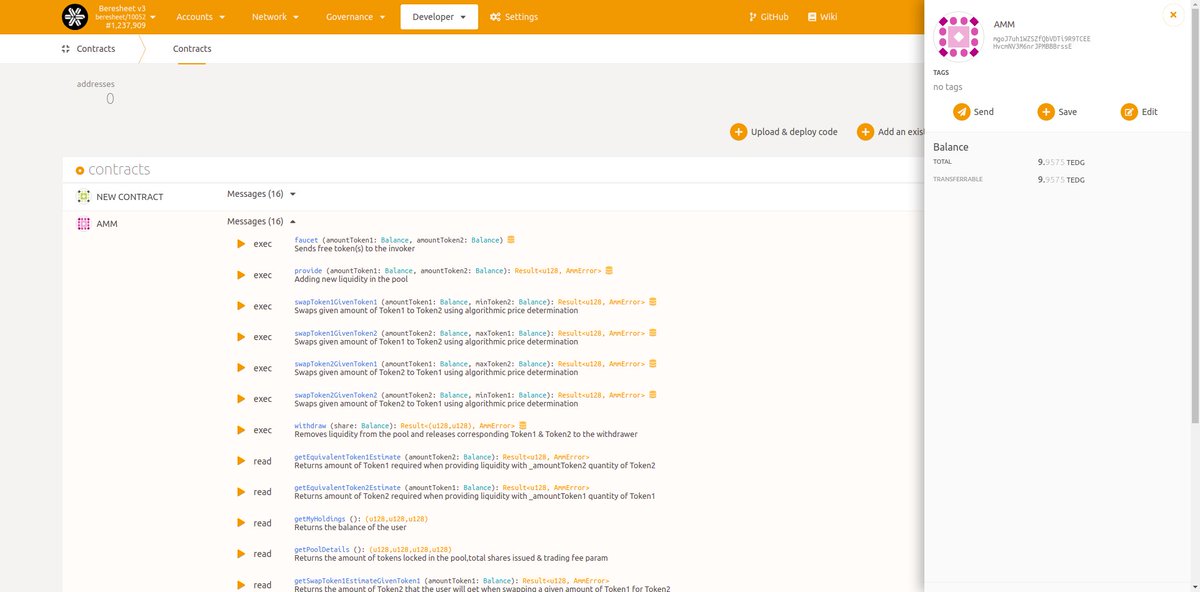Open the GitHub link in the header
The height and width of the screenshot is (592, 1200).
coord(768,17)
